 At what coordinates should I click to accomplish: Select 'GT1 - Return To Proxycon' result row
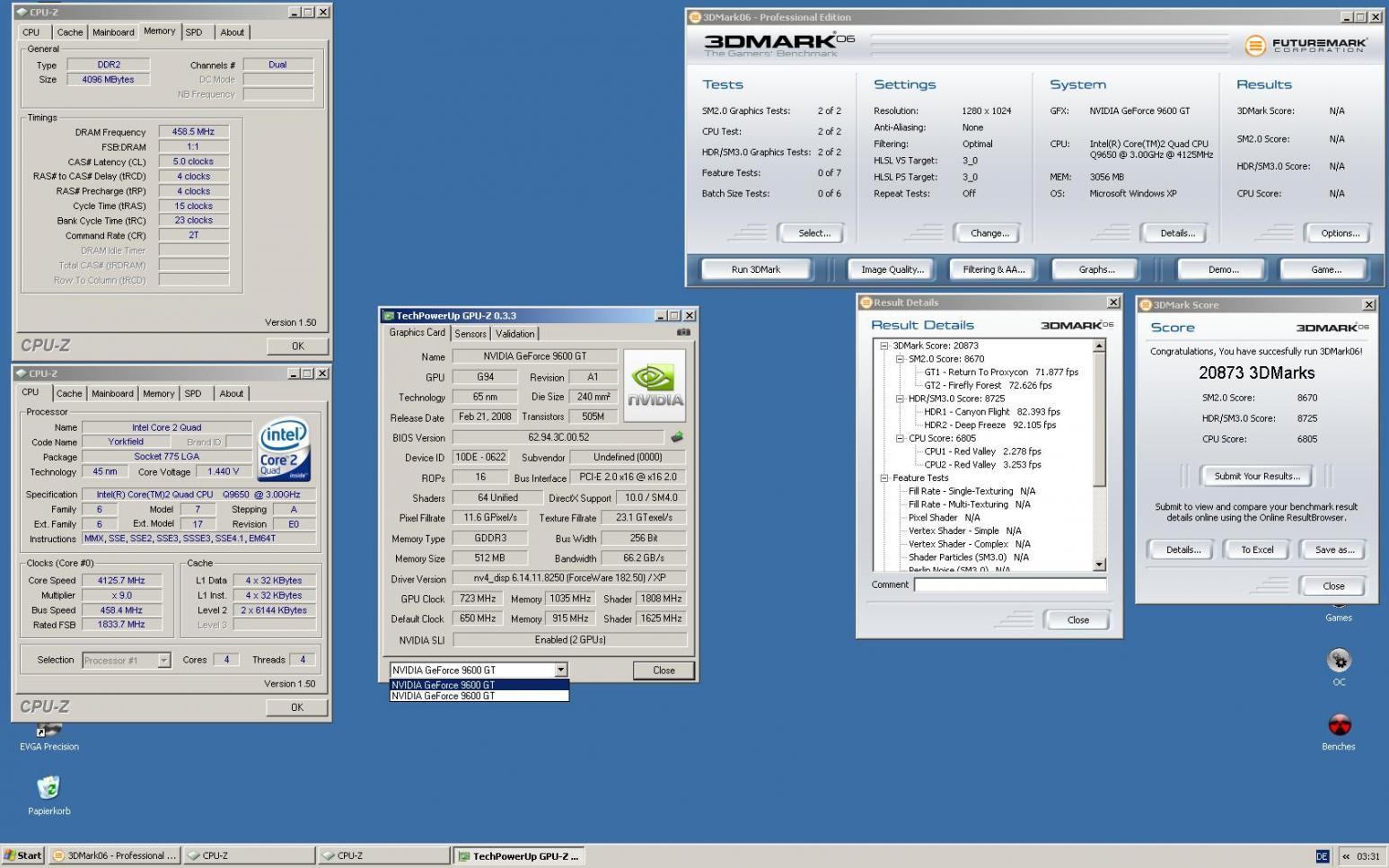[x=1001, y=372]
